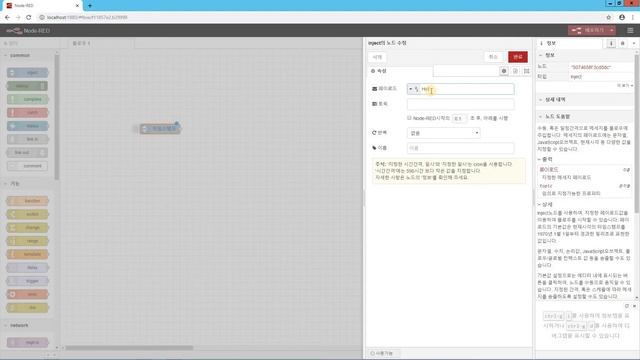Image resolution: width=640 pixels, height=360 pixels.
Task: Select the function node in the palette
Action: point(27,201)
